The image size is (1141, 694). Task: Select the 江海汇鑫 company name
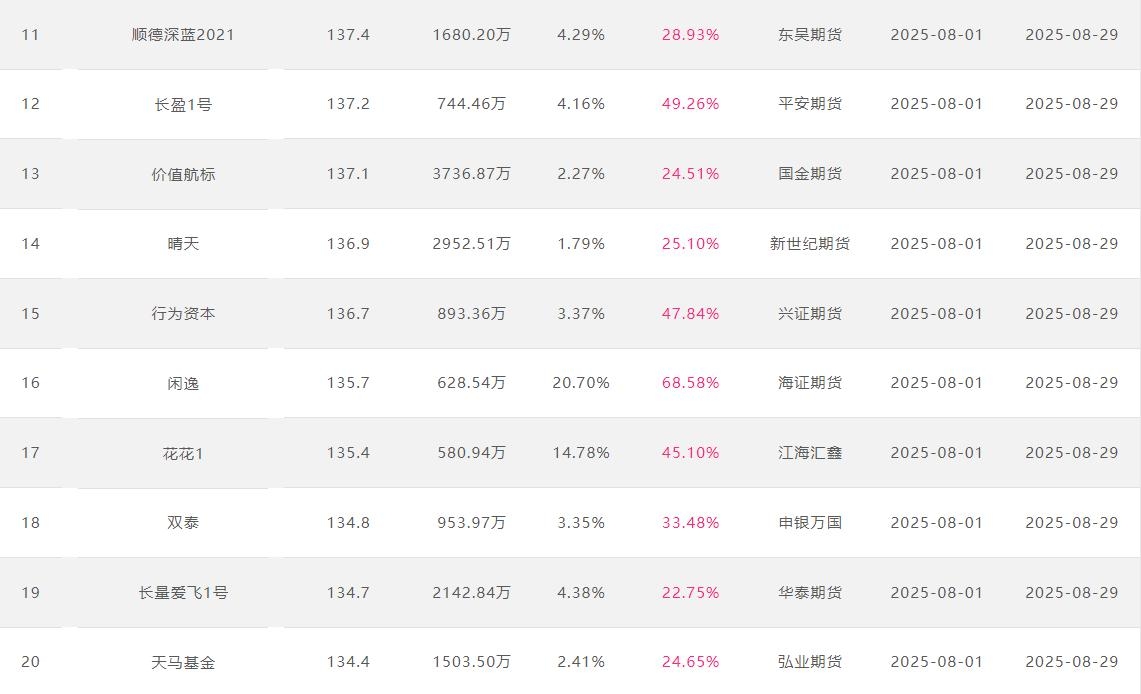810,453
